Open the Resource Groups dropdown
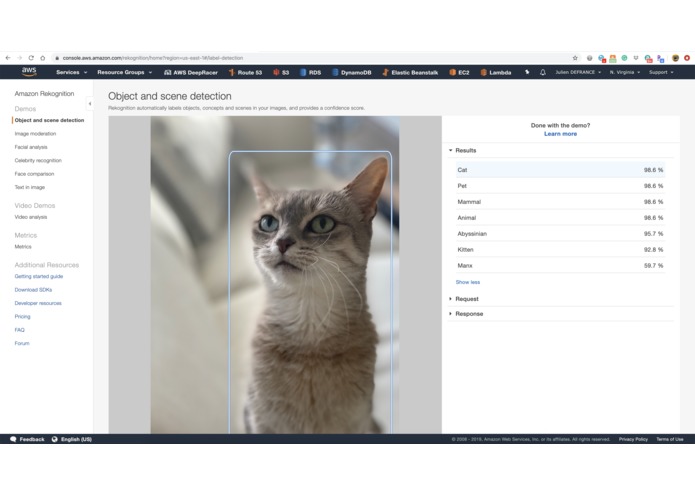 tap(125, 72)
